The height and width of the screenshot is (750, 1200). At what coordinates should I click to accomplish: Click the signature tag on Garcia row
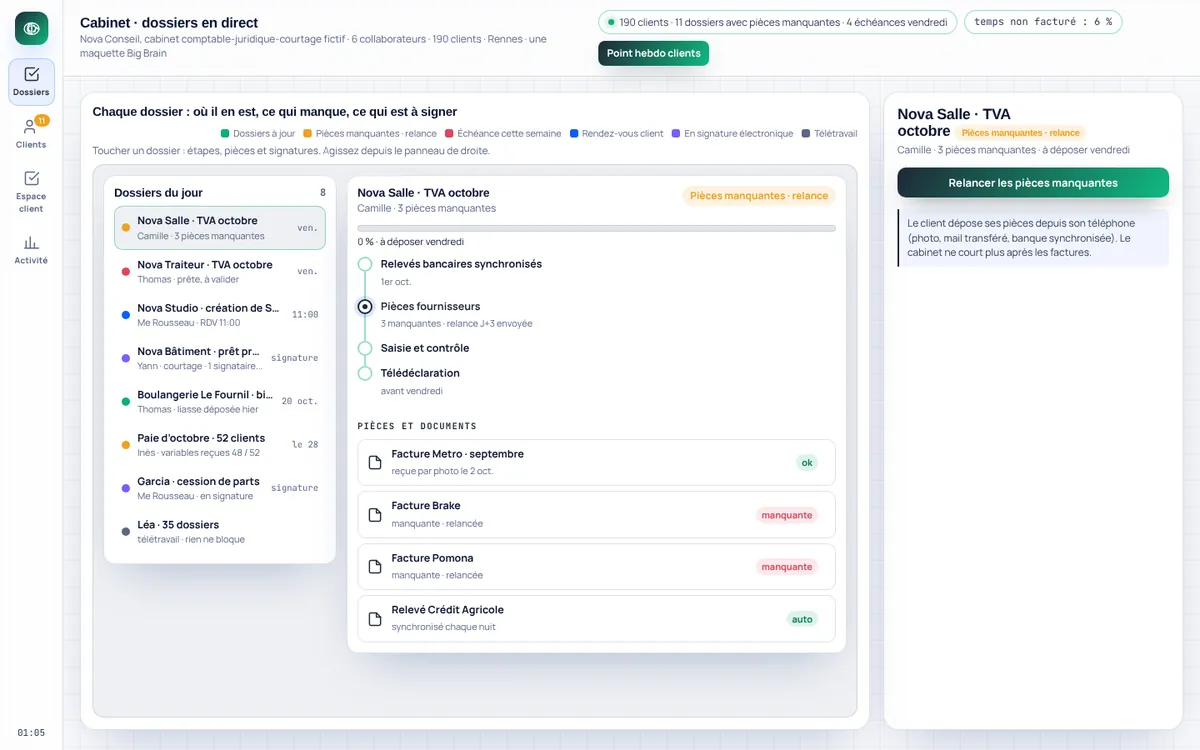click(x=295, y=488)
